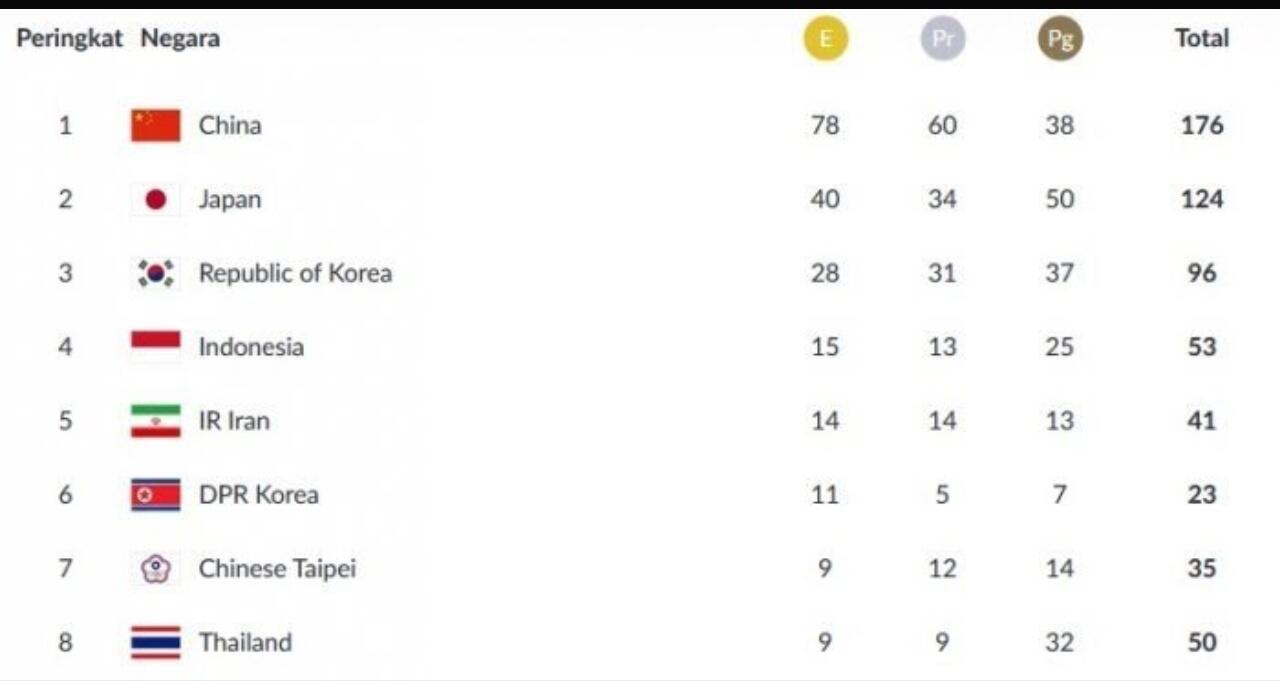1280x681 pixels.
Task: Select the Republic of Korea flag
Action: click(156, 273)
